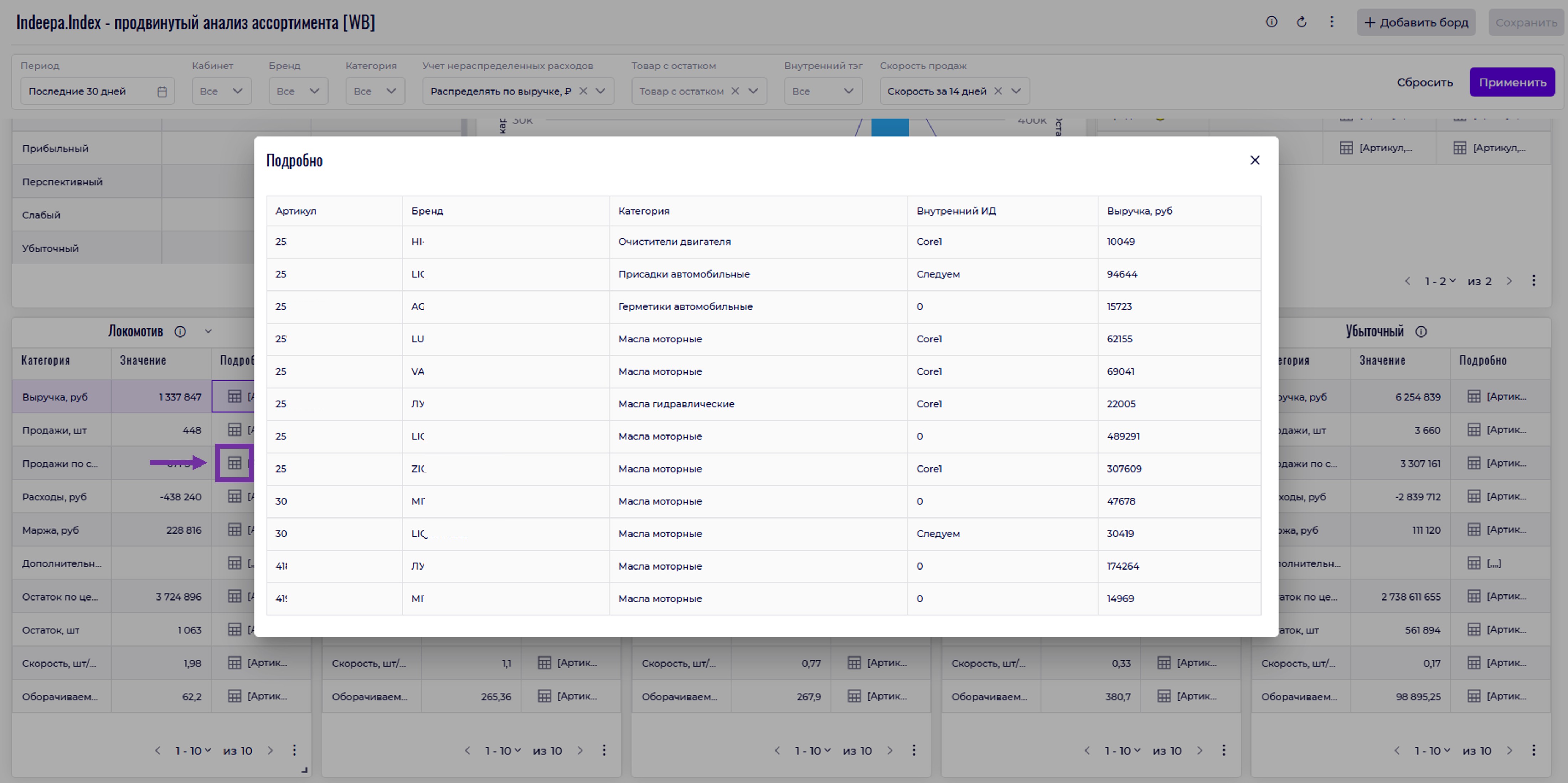The image size is (1568, 783).
Task: Click the dashboard info icon in header
Action: [1271, 22]
